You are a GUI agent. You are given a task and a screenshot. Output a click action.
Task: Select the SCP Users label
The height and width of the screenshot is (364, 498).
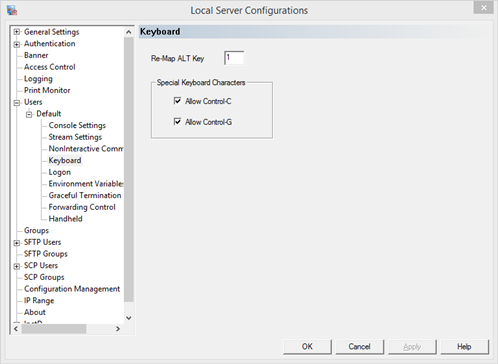[41, 265]
